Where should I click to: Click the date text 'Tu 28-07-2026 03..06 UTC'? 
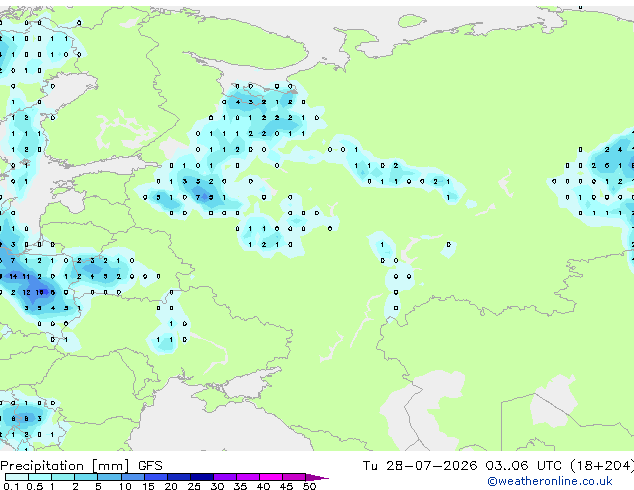click(x=463, y=465)
